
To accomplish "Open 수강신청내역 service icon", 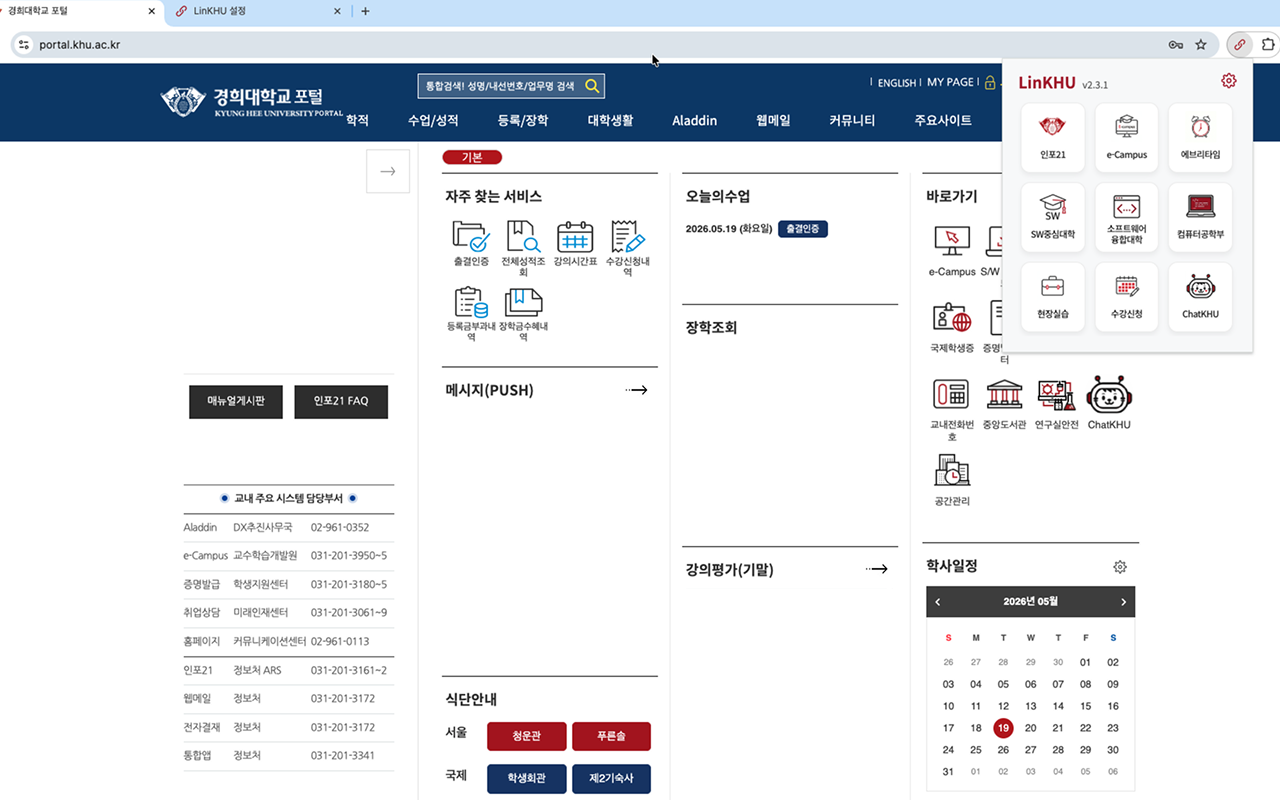I will 628,248.
